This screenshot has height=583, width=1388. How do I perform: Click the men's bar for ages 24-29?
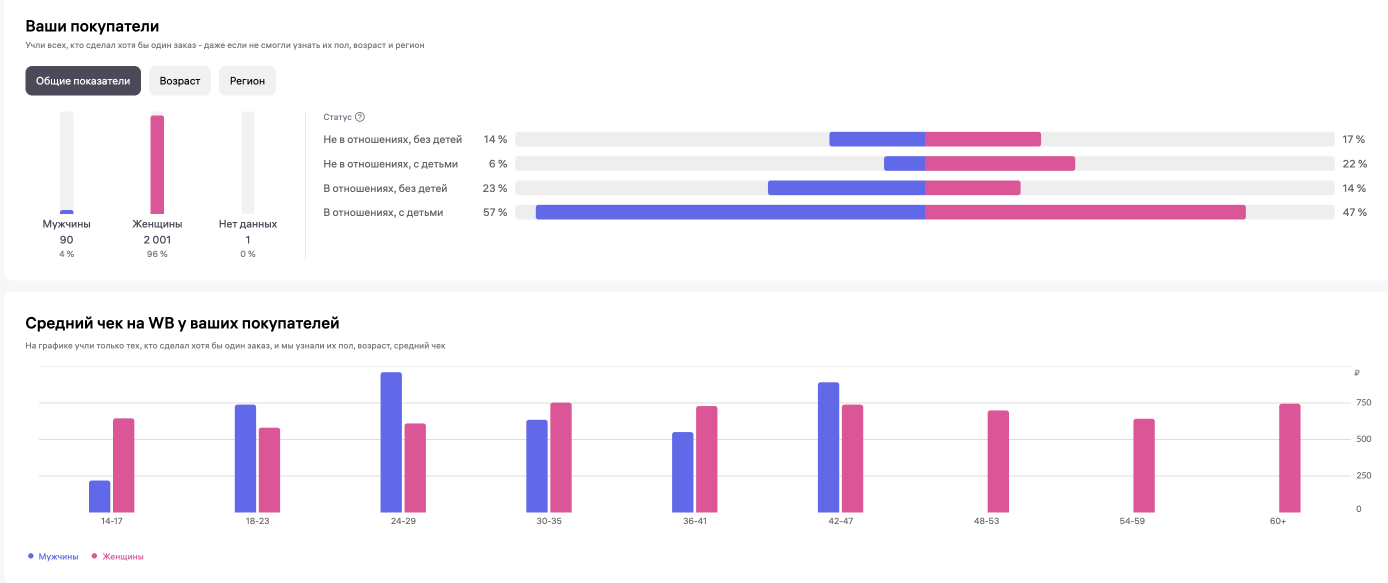coord(391,442)
